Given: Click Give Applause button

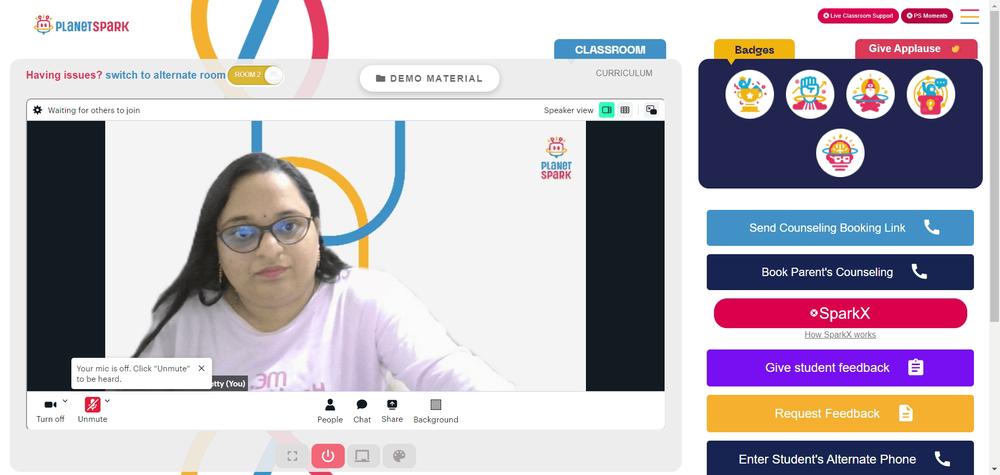Looking at the screenshot, I should pos(916,49).
